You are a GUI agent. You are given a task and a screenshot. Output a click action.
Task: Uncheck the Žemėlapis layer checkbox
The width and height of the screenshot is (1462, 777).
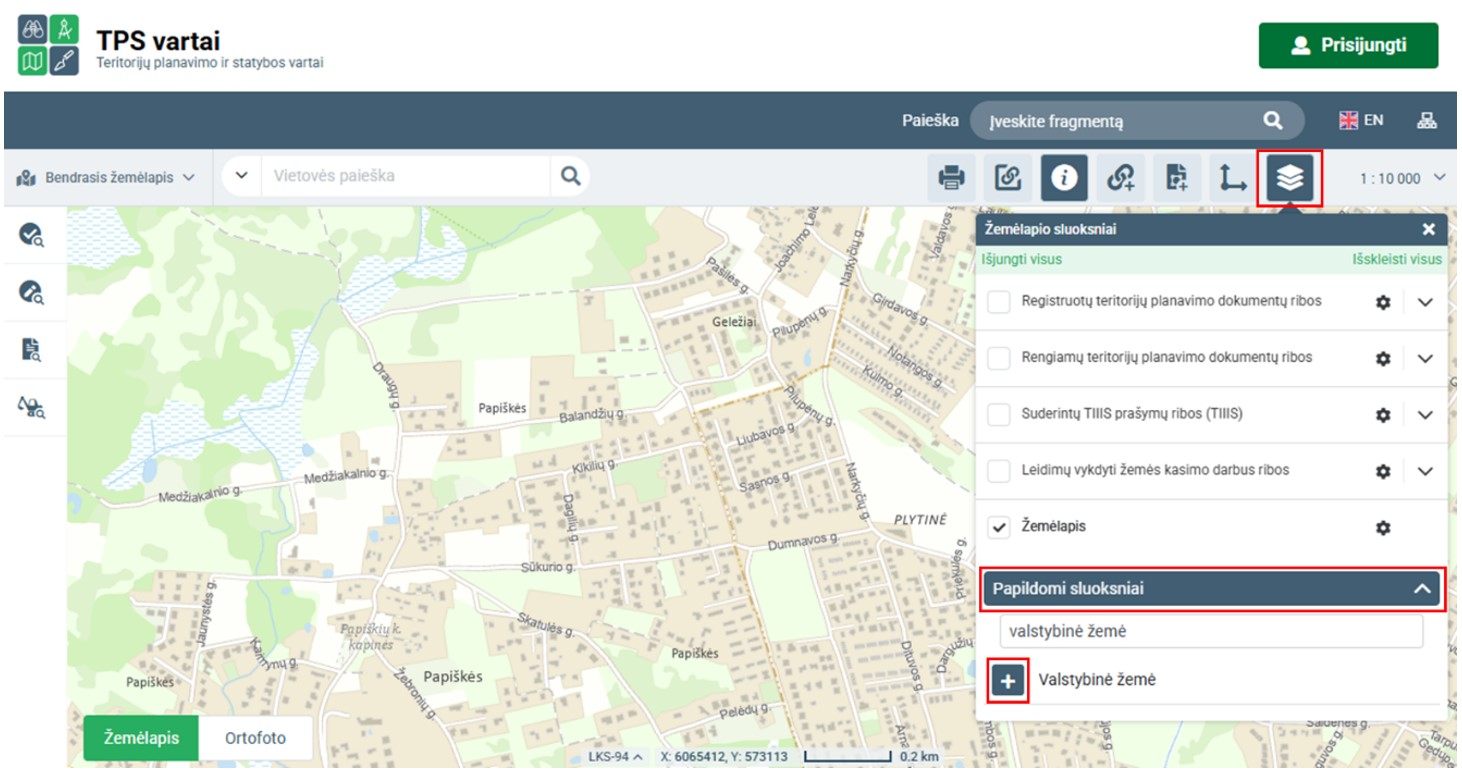pos(999,527)
